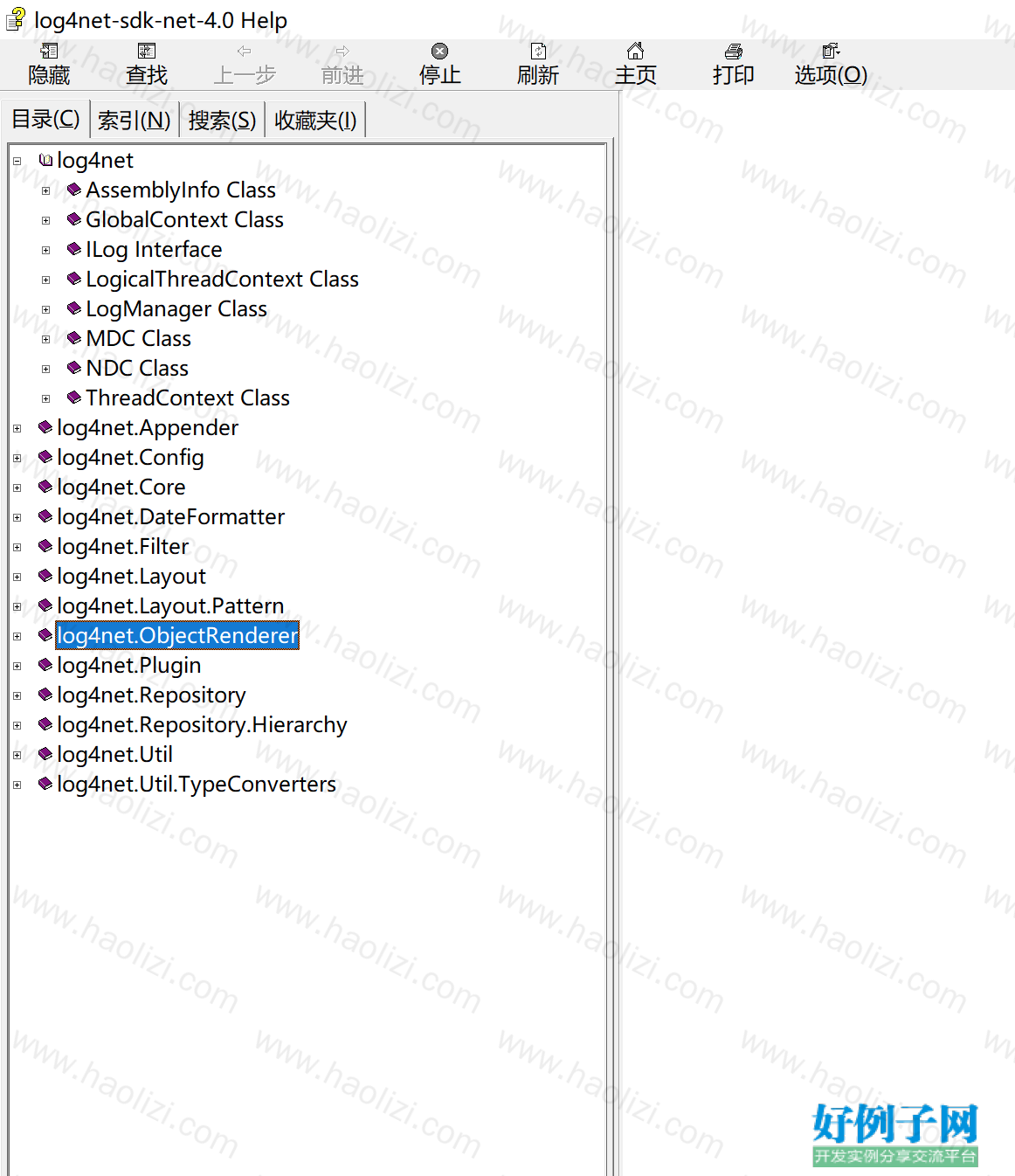Select the log4net.Filter entry
The height and width of the screenshot is (1176, 1015).
coord(122,546)
